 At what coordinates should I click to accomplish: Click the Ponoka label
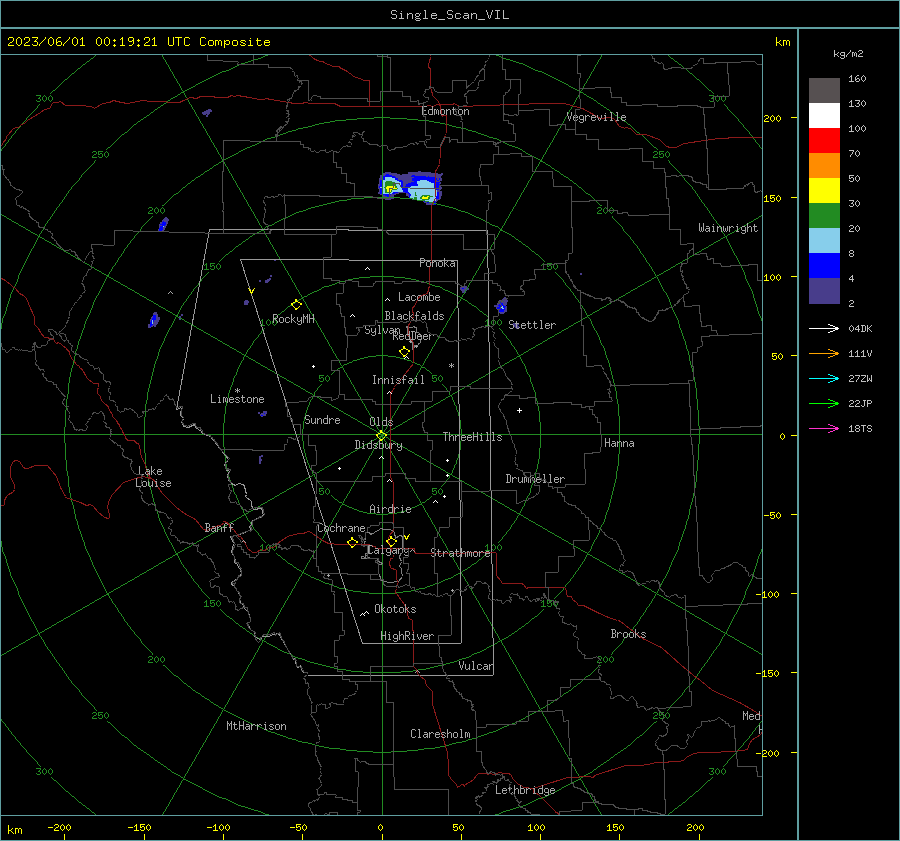point(437,263)
